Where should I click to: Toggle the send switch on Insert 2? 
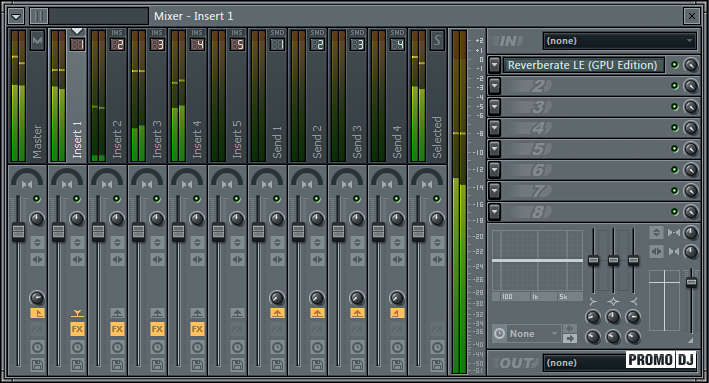(x=117, y=313)
